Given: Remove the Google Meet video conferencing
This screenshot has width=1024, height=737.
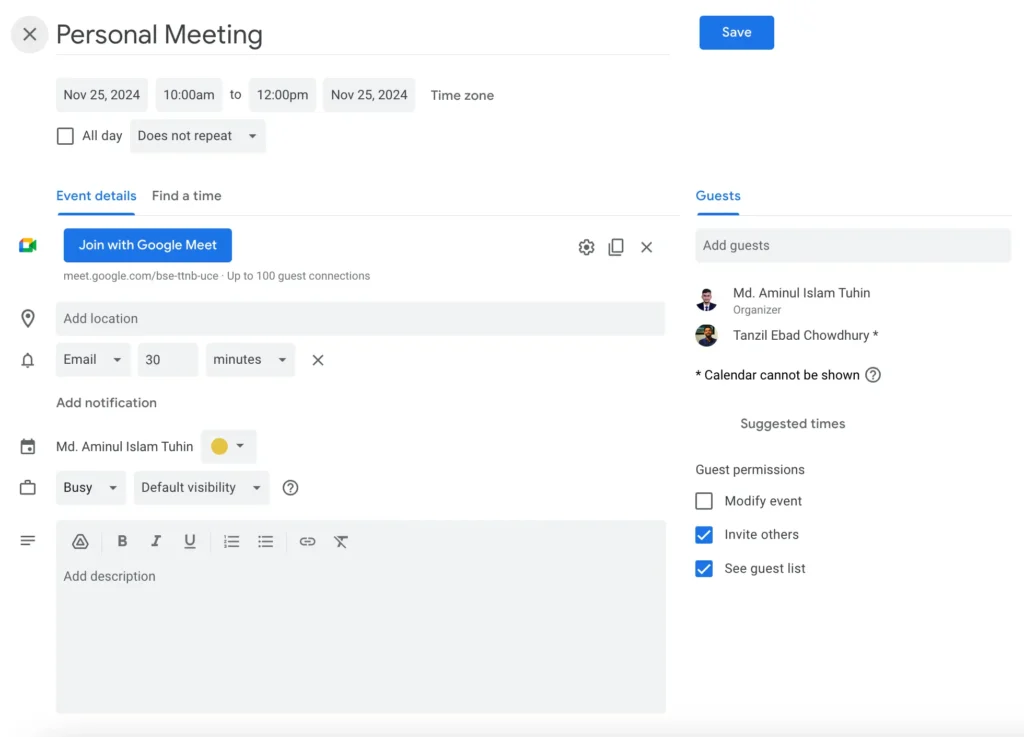Looking at the screenshot, I should pos(647,247).
